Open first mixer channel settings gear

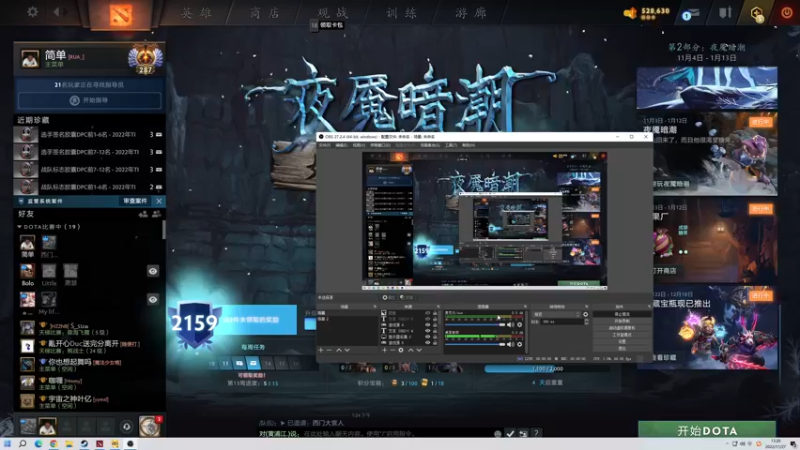pos(520,324)
